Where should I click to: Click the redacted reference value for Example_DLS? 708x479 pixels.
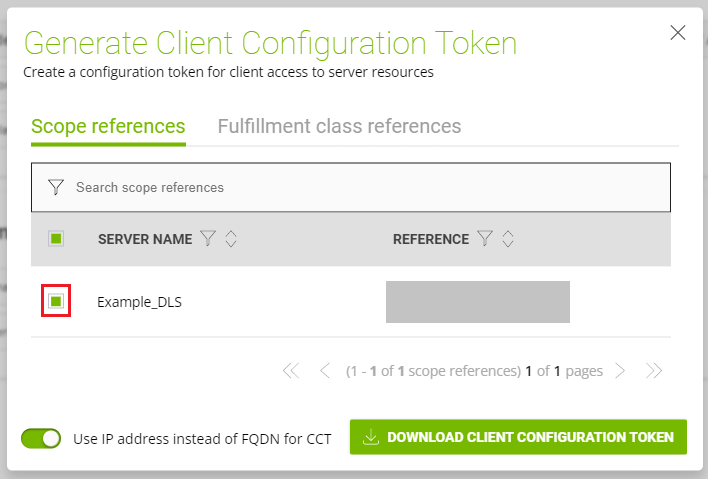tap(477, 301)
